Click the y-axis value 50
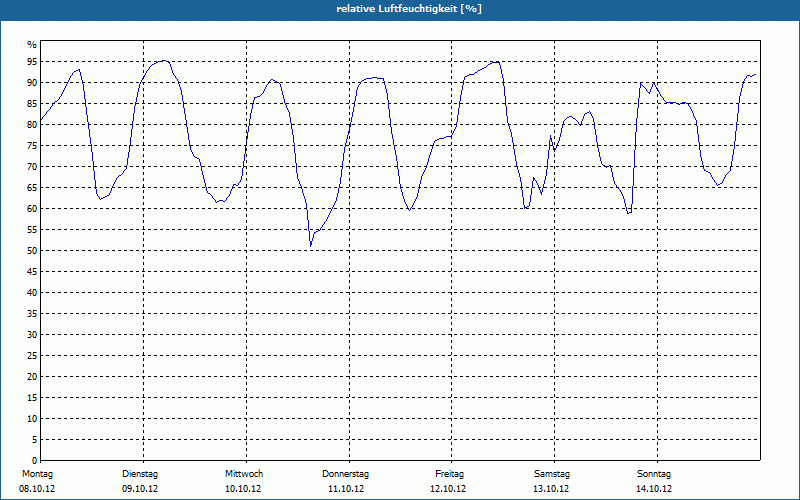The image size is (800, 500). point(32,251)
